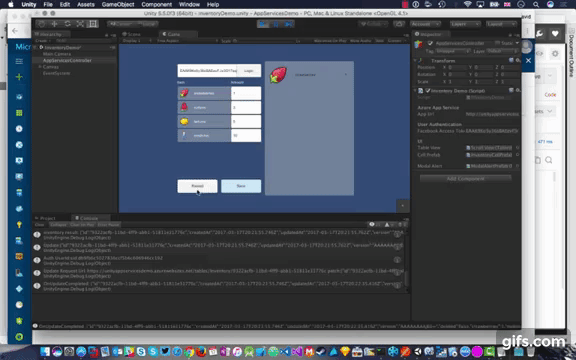The height and width of the screenshot is (360, 576).
Task: Open the Display 1 dropdown in Game view
Action: pos(136,41)
